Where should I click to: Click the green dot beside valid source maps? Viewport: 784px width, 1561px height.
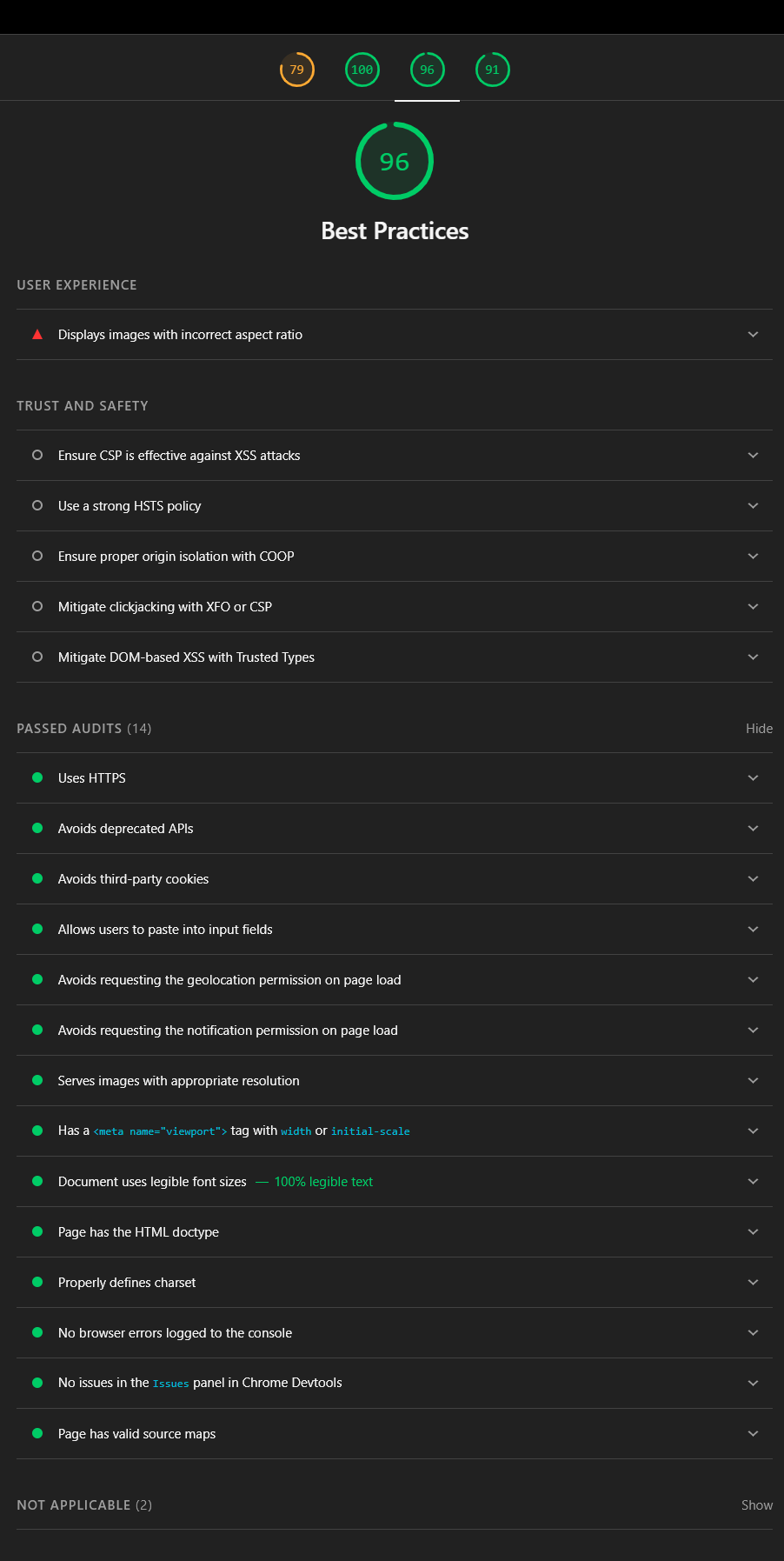point(37,1433)
